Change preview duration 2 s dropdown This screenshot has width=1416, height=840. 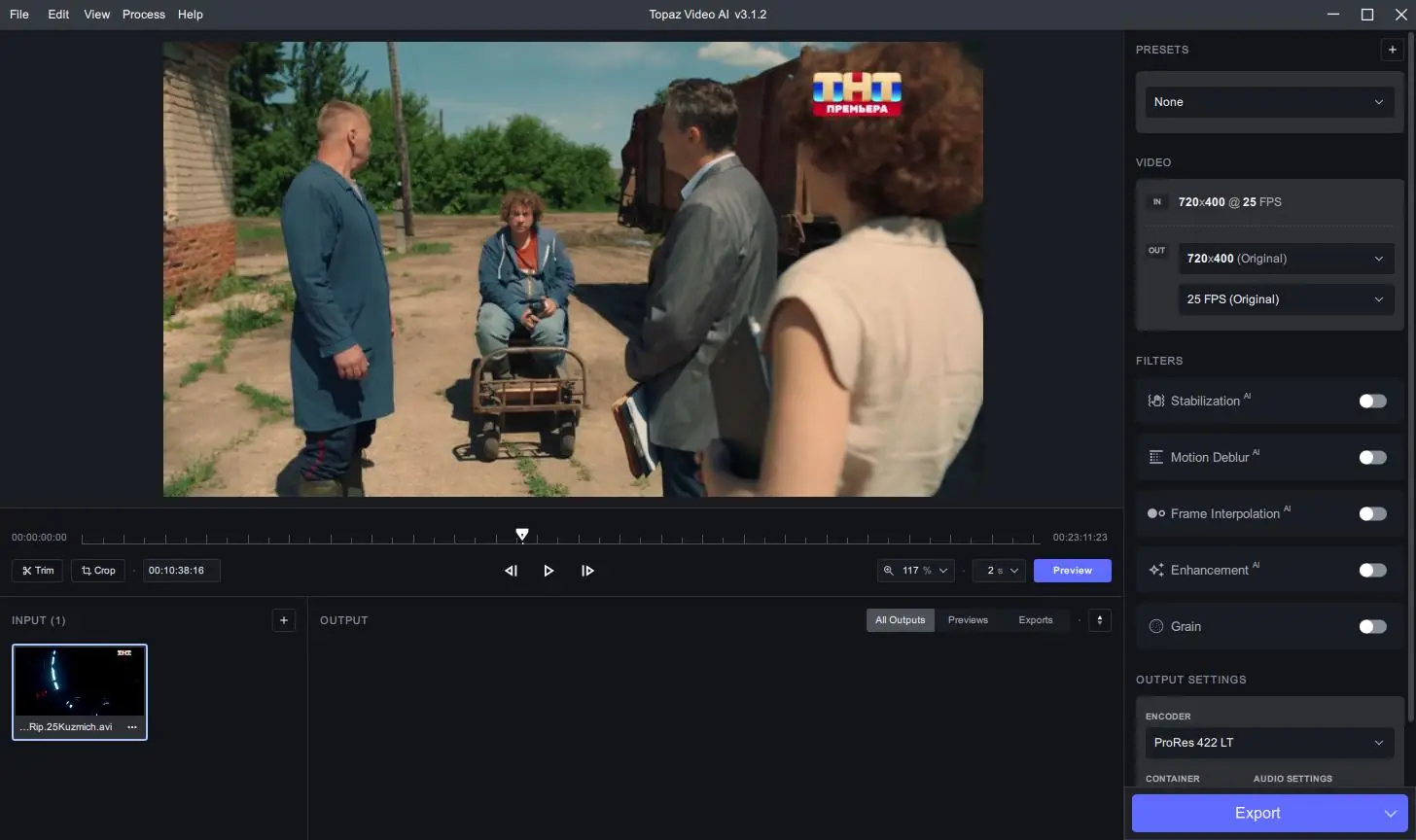tap(999, 571)
